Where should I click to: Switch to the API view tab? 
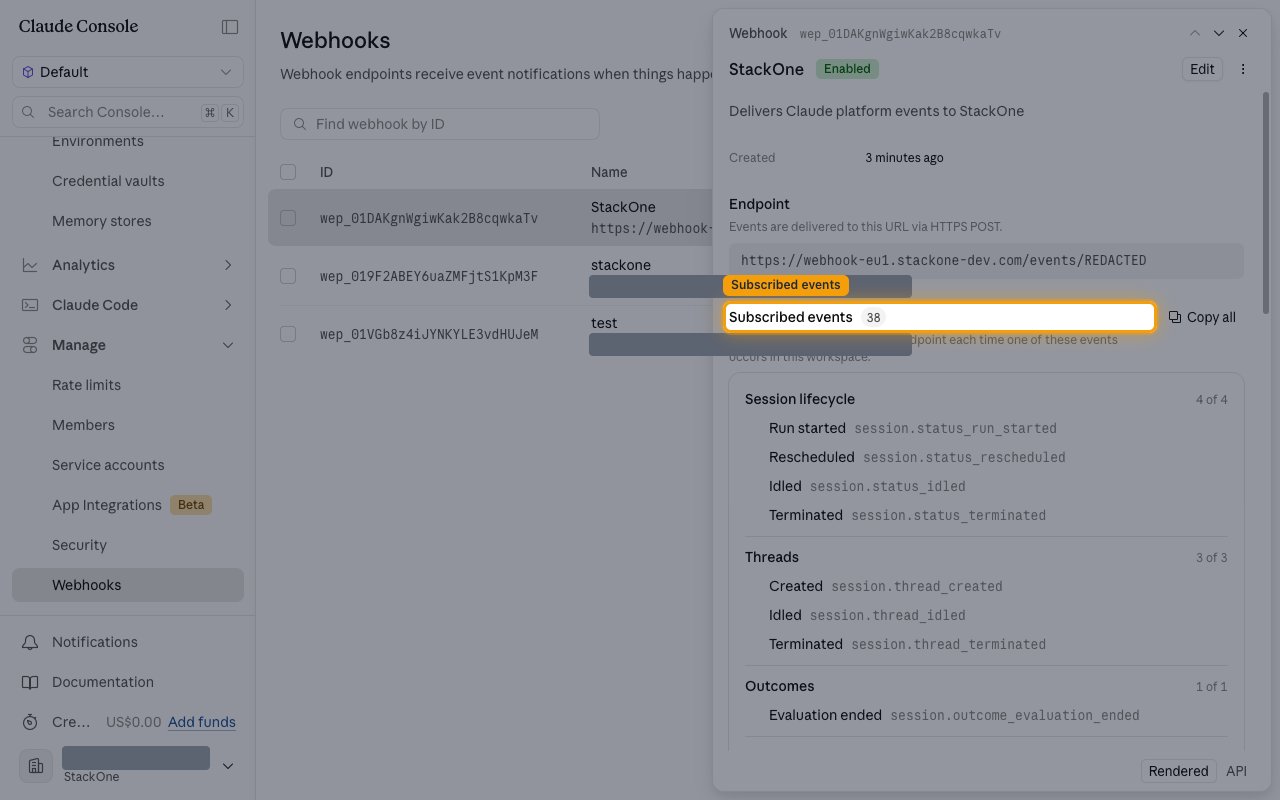(1237, 771)
